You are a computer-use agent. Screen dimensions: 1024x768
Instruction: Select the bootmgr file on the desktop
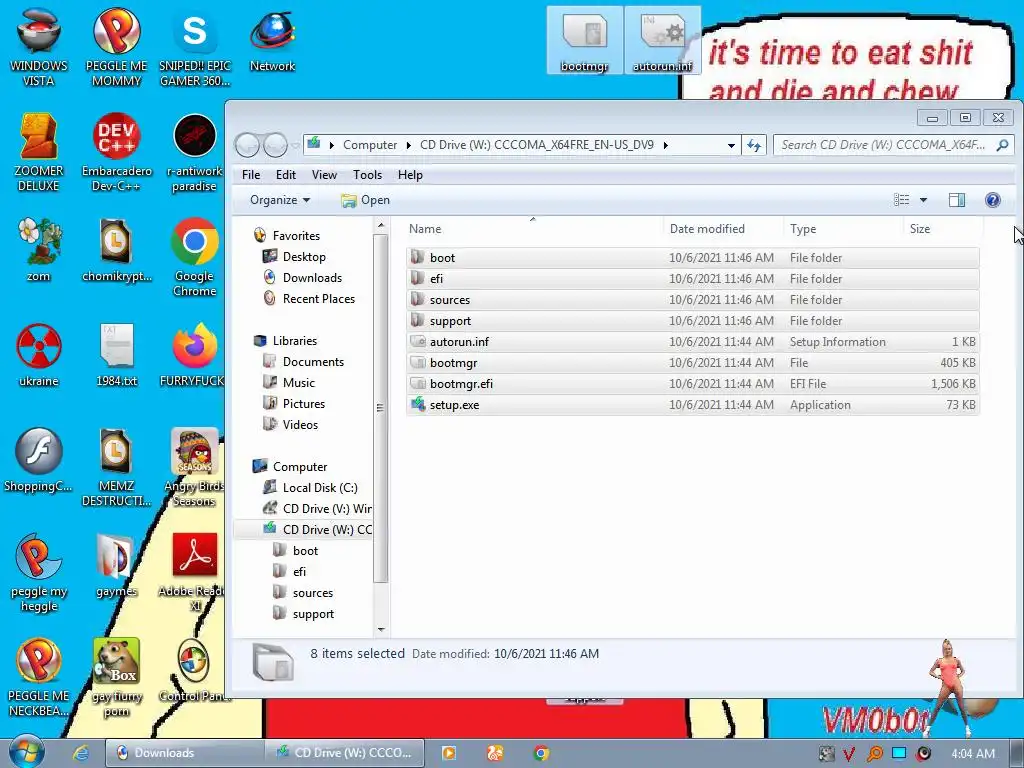point(584,40)
